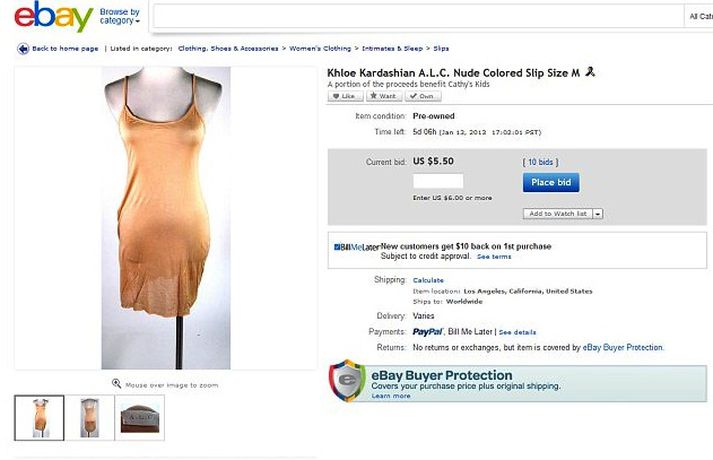Select the third thumbnail showing the label
Image resolution: width=713 pixels, height=460 pixels.
click(140, 417)
